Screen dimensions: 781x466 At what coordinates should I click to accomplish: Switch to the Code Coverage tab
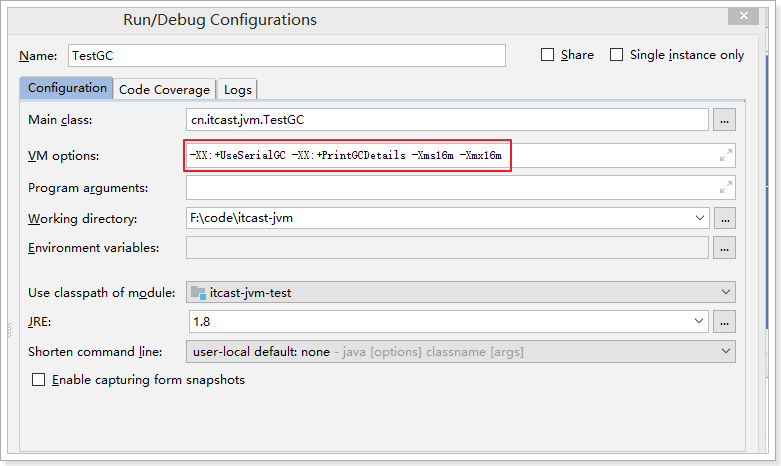164,89
